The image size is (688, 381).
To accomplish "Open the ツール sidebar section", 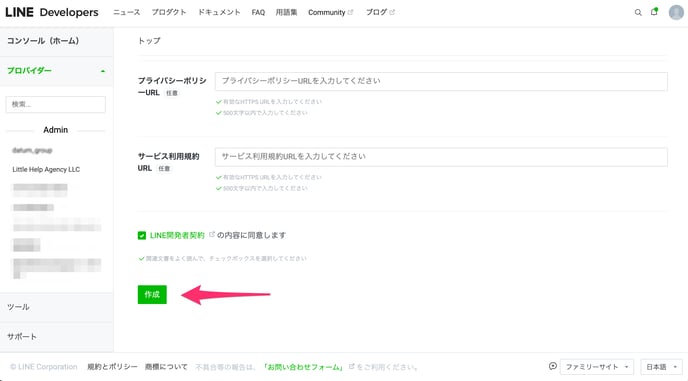I will 57,307.
